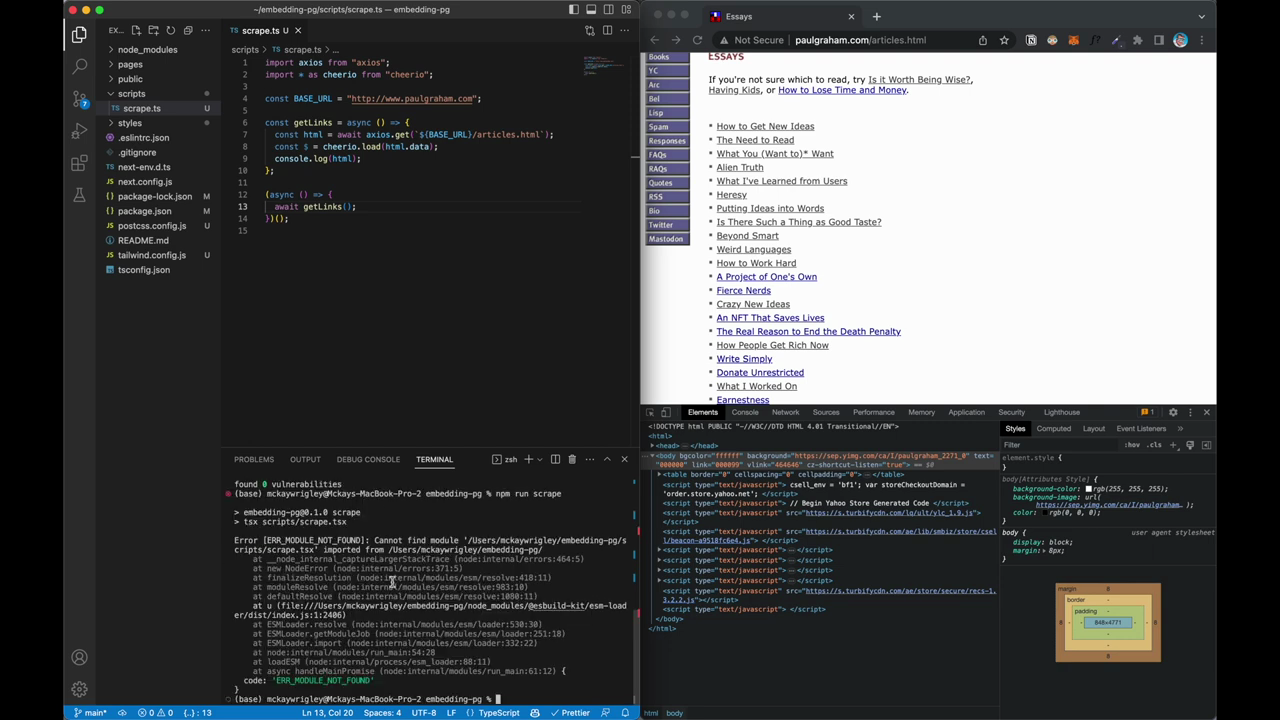Viewport: 1280px width, 720px height.
Task: Open Manage gear in VS Code
Action: (79, 689)
